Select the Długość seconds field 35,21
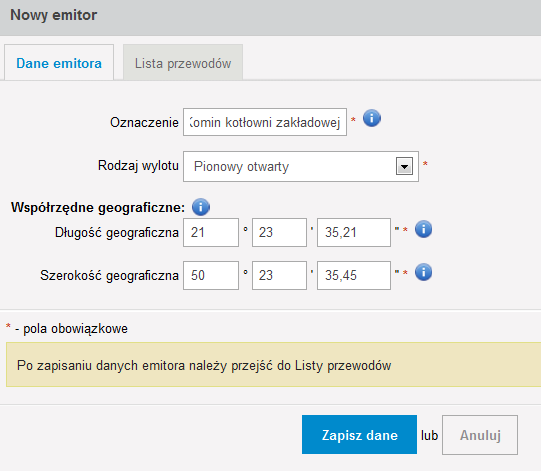 pos(354,232)
